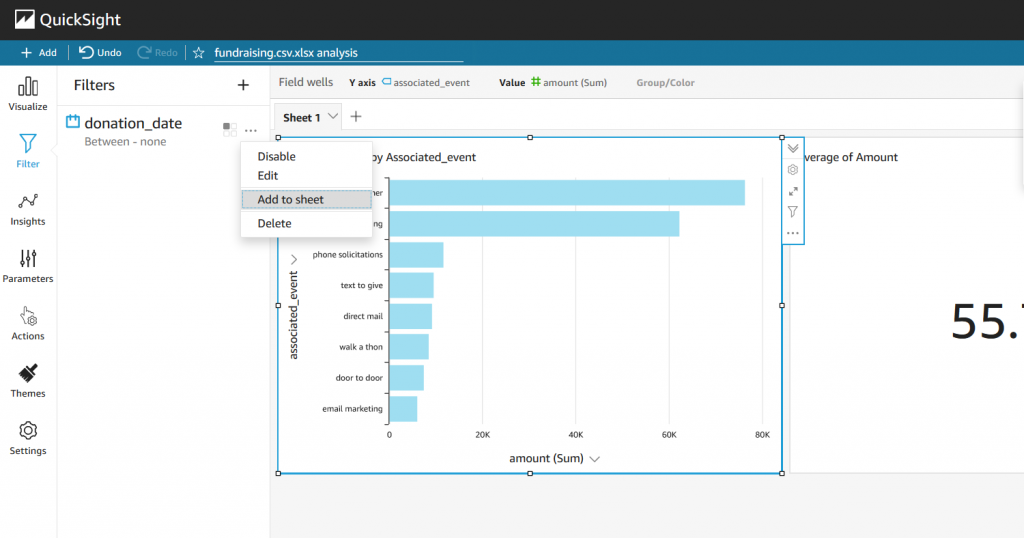
Task: Add a new sheet with plus icon
Action: click(x=356, y=117)
